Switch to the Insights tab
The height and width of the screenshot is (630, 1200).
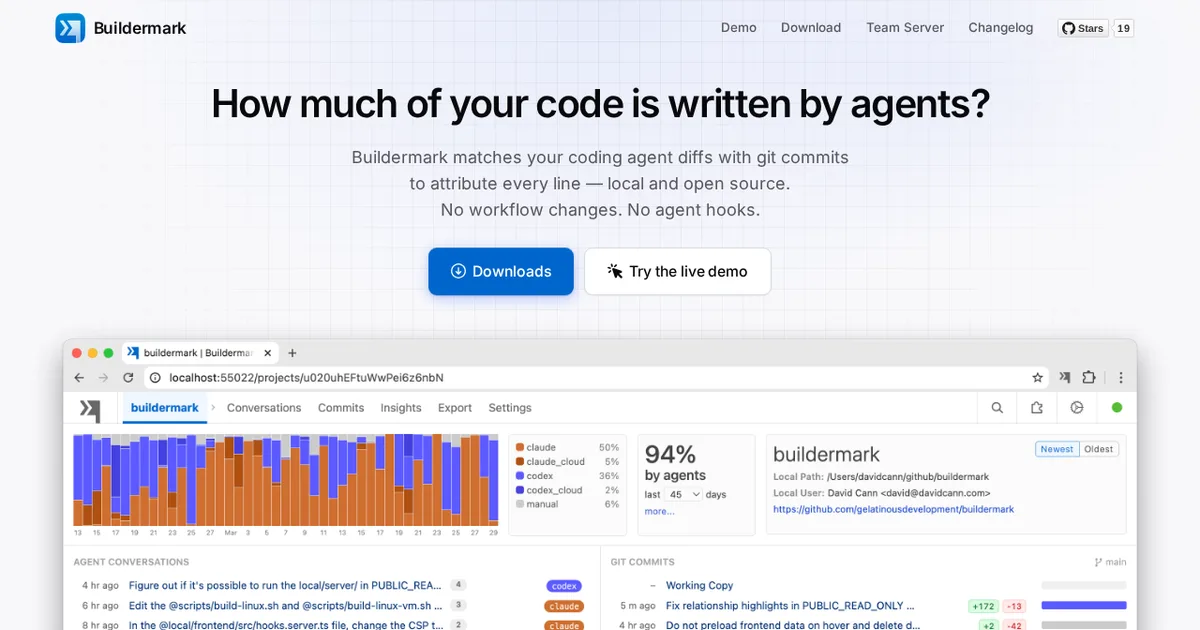click(x=401, y=408)
